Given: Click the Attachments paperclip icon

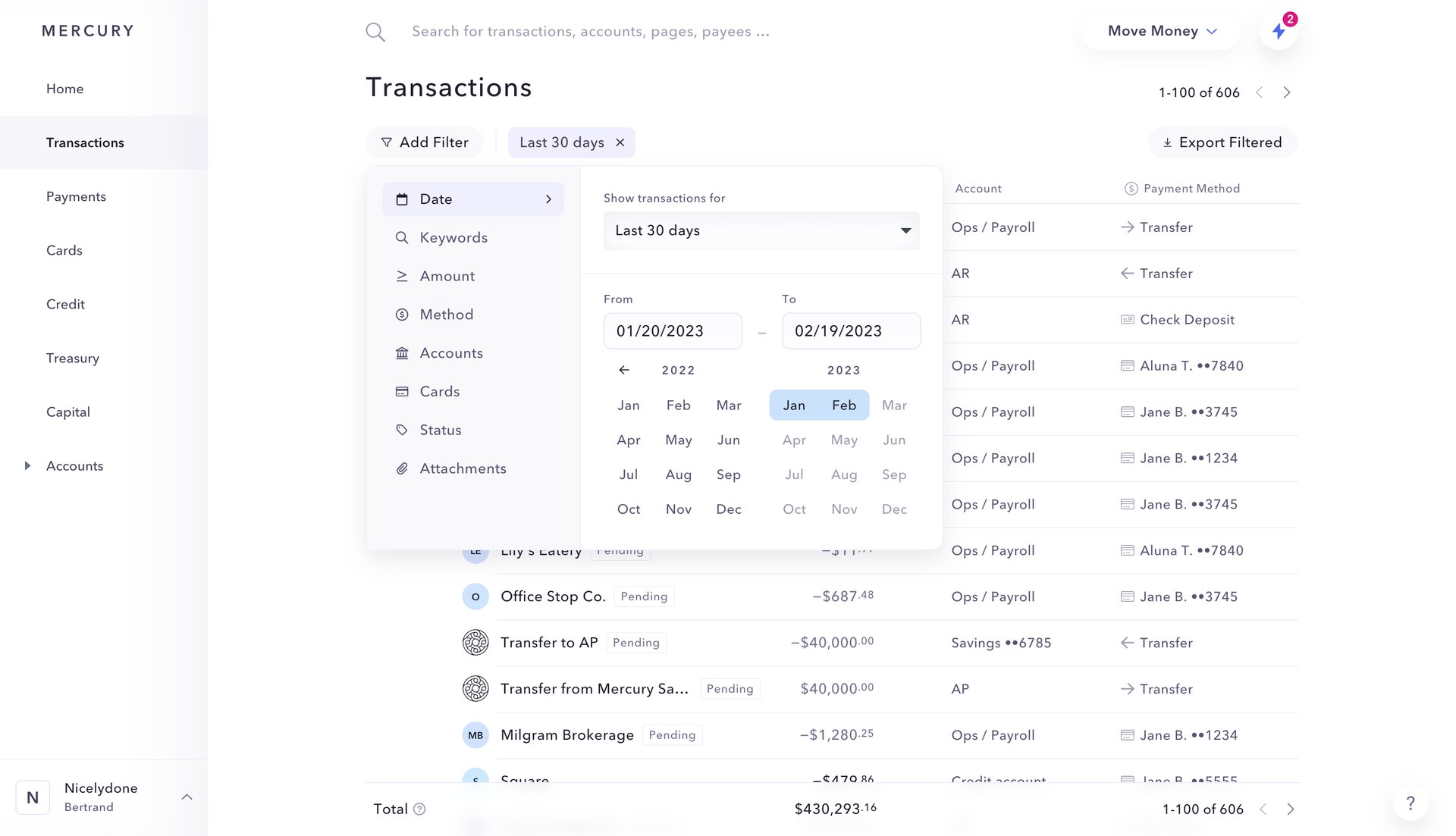Looking at the screenshot, I should tap(402, 468).
